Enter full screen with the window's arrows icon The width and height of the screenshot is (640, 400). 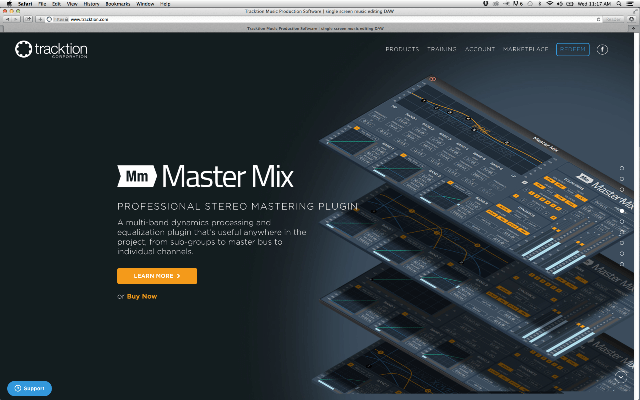click(634, 11)
